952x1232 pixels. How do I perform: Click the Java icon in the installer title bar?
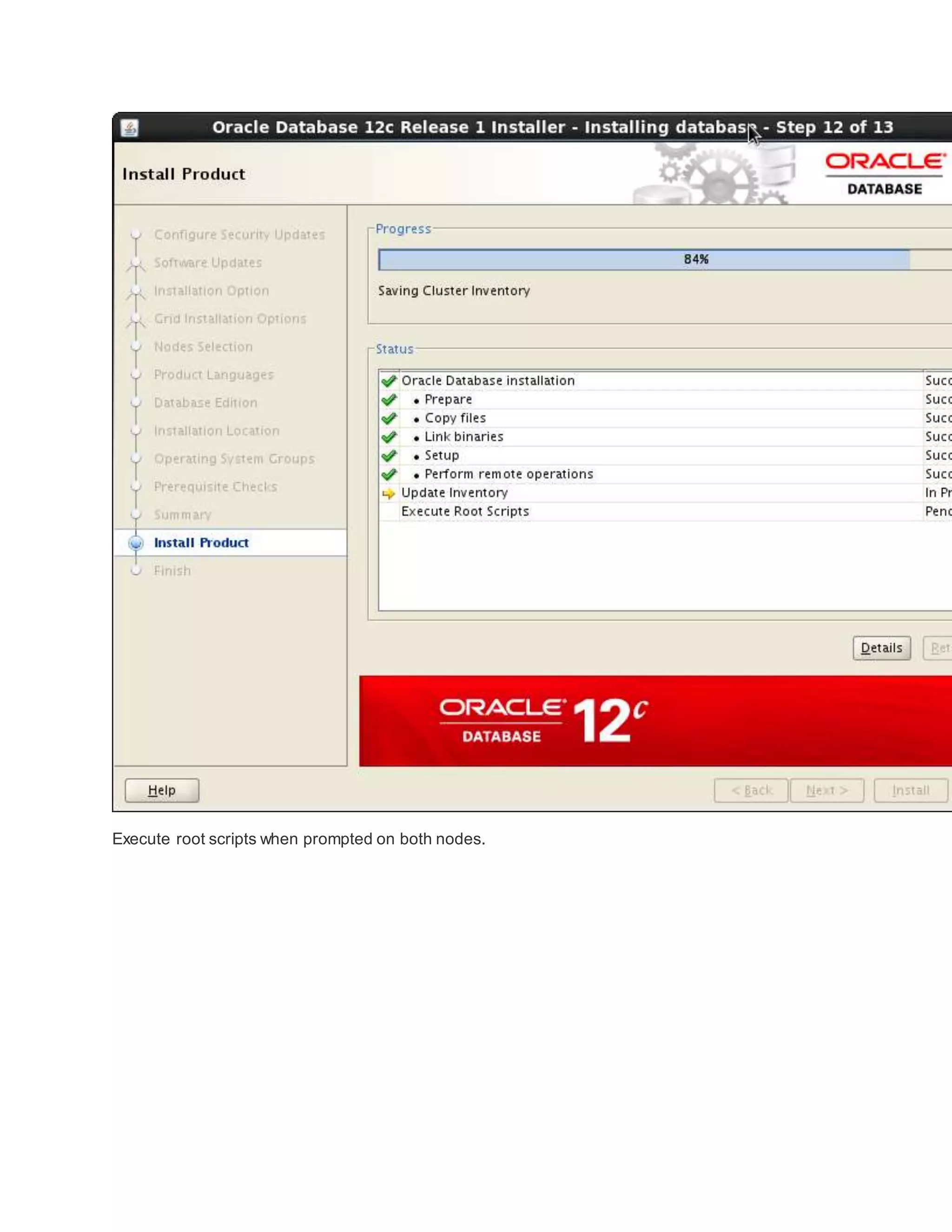[x=130, y=128]
